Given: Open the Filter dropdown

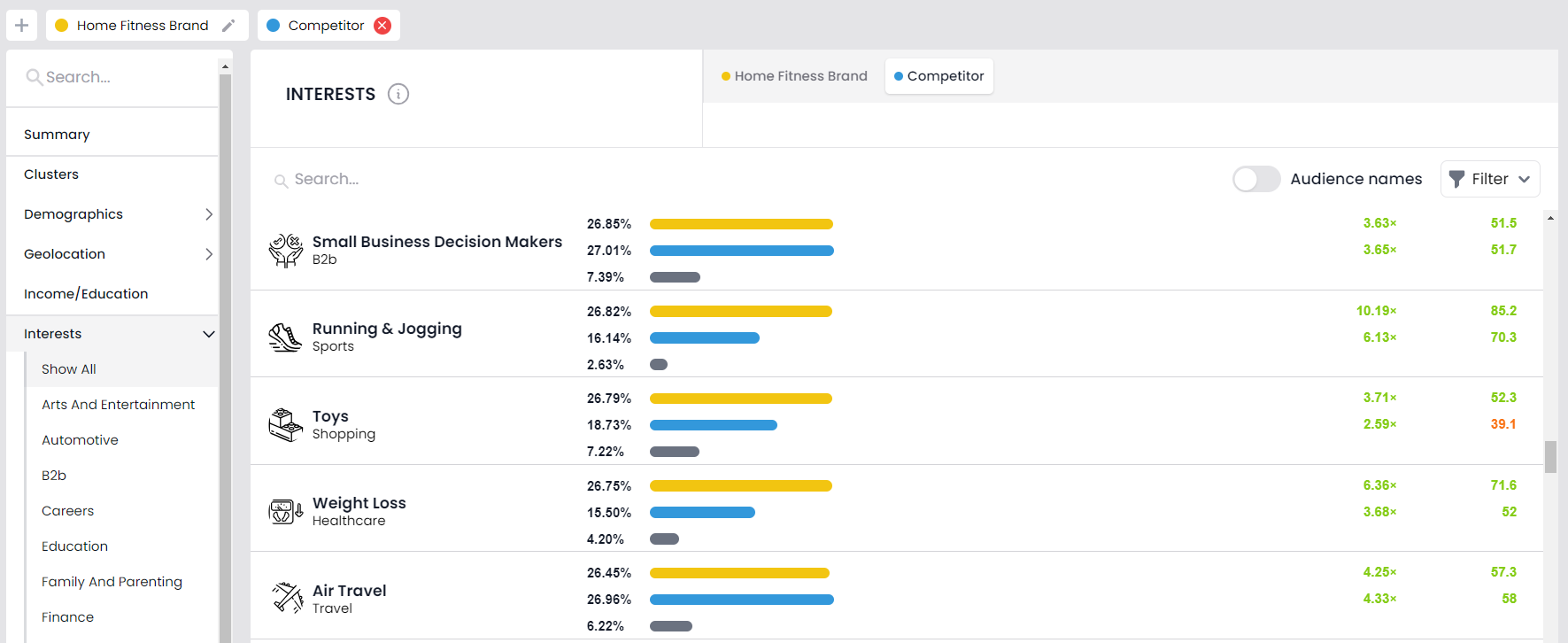Looking at the screenshot, I should pos(1489,179).
